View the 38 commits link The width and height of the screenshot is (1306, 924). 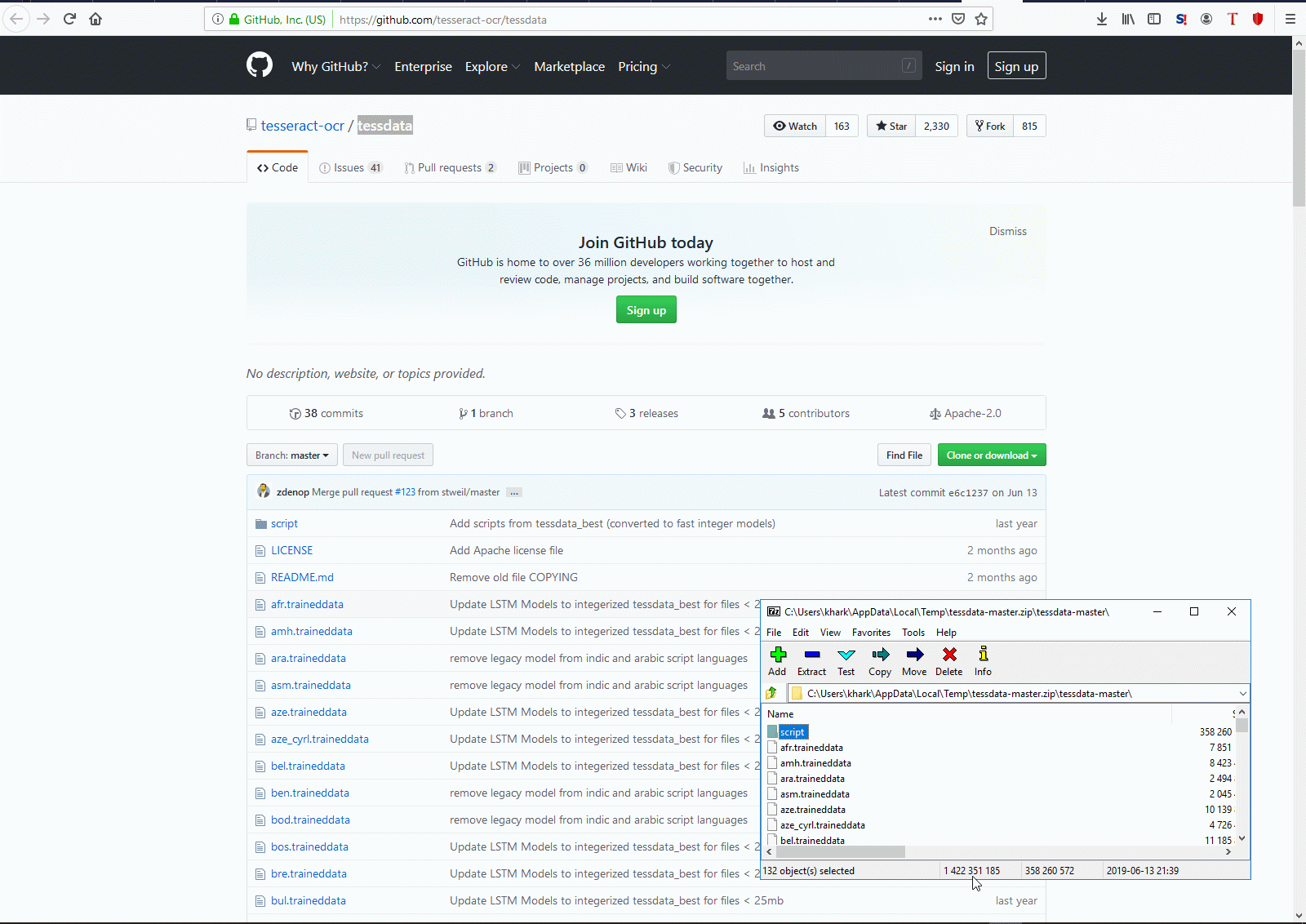(x=326, y=413)
